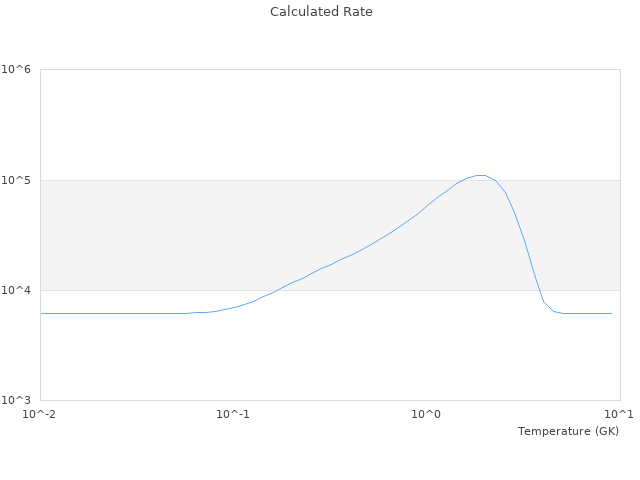Click the "Calculated Rate" chart title
640x480 pixels.
point(321,12)
